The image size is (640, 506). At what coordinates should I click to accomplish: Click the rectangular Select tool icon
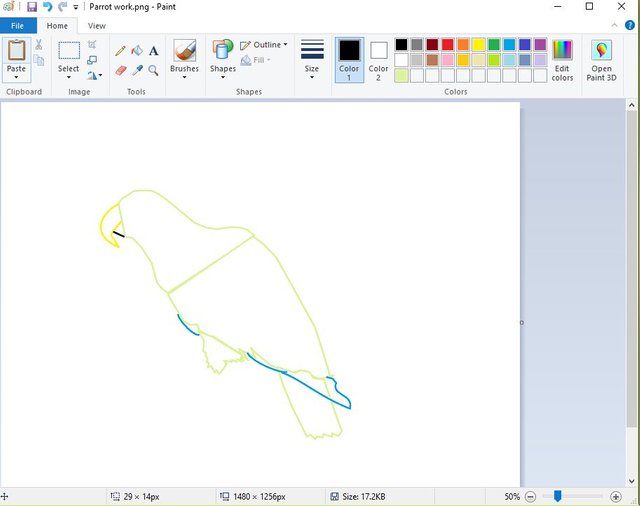(x=69, y=51)
